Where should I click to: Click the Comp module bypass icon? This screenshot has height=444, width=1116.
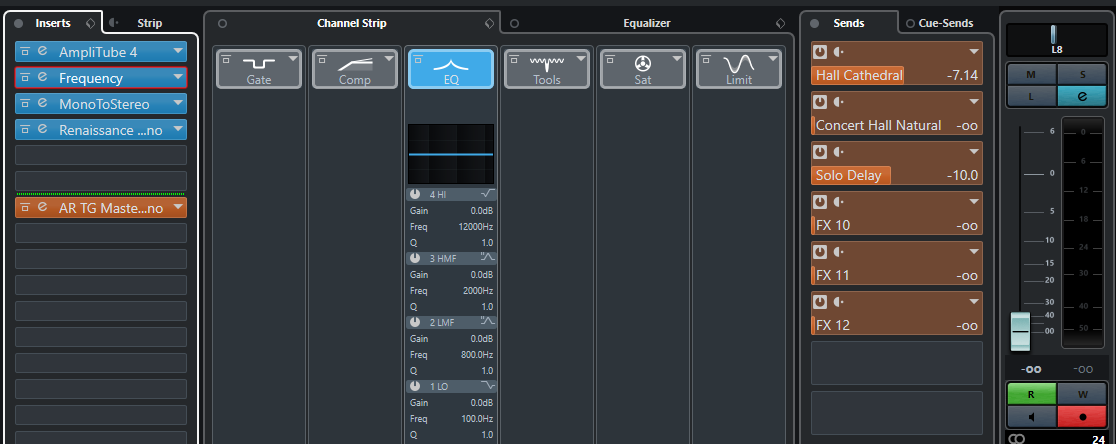[x=320, y=58]
